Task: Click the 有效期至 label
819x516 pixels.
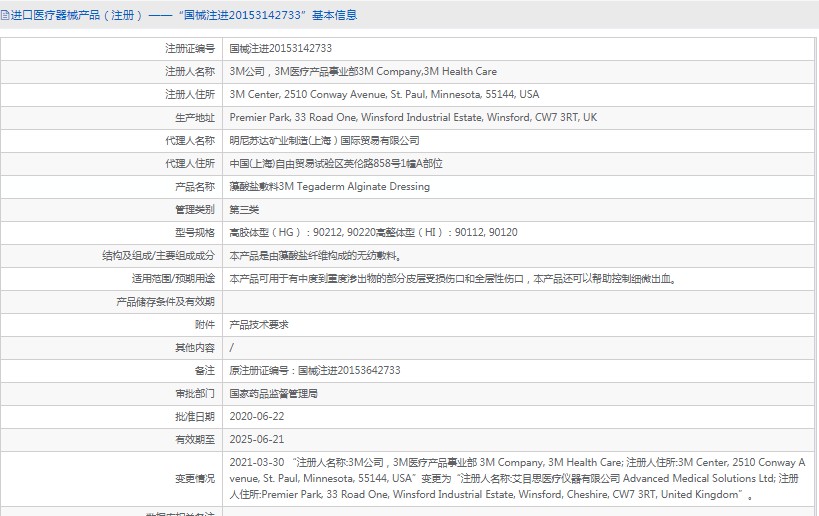Action: click(x=195, y=439)
